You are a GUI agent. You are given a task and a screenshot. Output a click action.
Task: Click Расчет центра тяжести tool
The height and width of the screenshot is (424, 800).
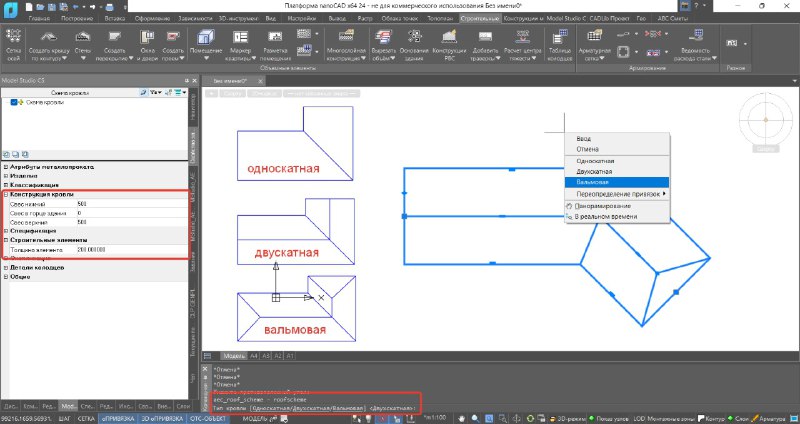click(522, 45)
